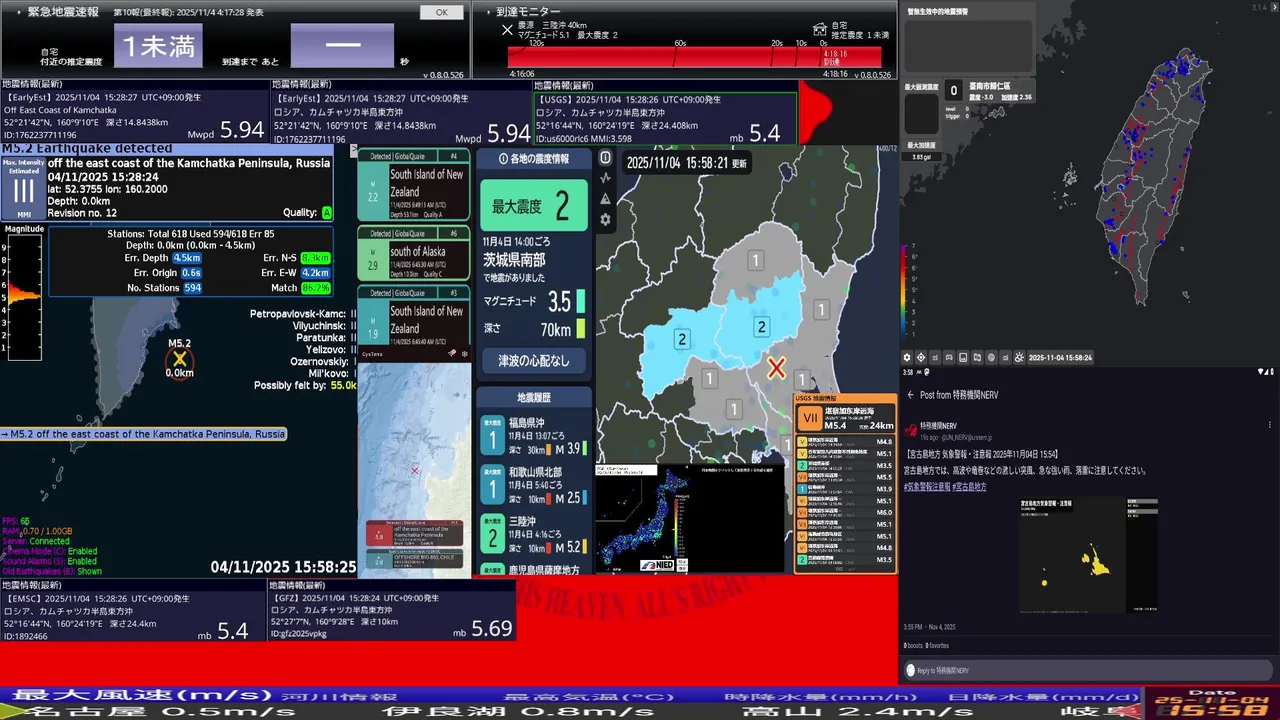Click the Sound Alarms Enabled status
The width and height of the screenshot is (1280, 720).
[50, 561]
